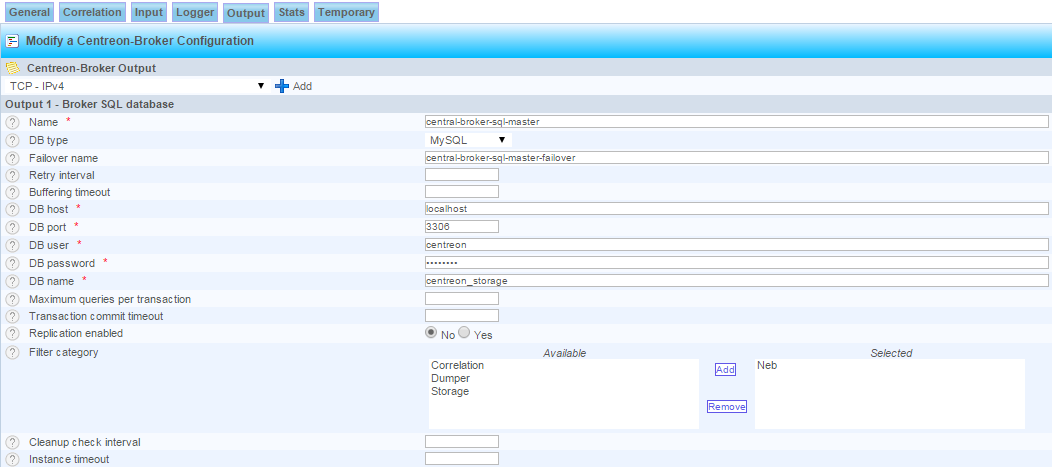Switch to the Logger tab
This screenshot has width=1052, height=467.
pos(194,13)
